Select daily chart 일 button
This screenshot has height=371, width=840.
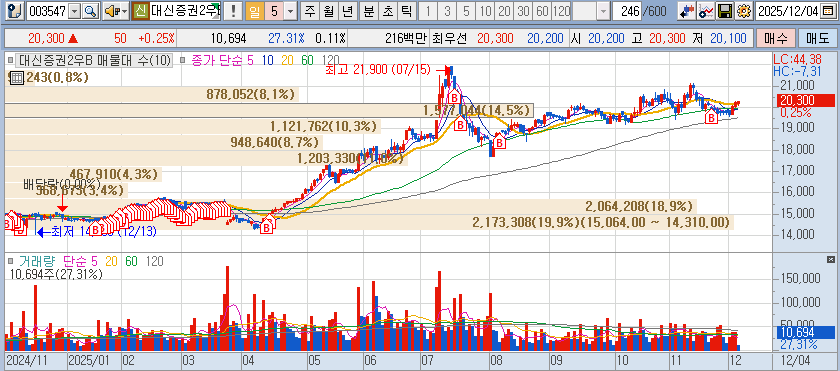[x=254, y=10]
